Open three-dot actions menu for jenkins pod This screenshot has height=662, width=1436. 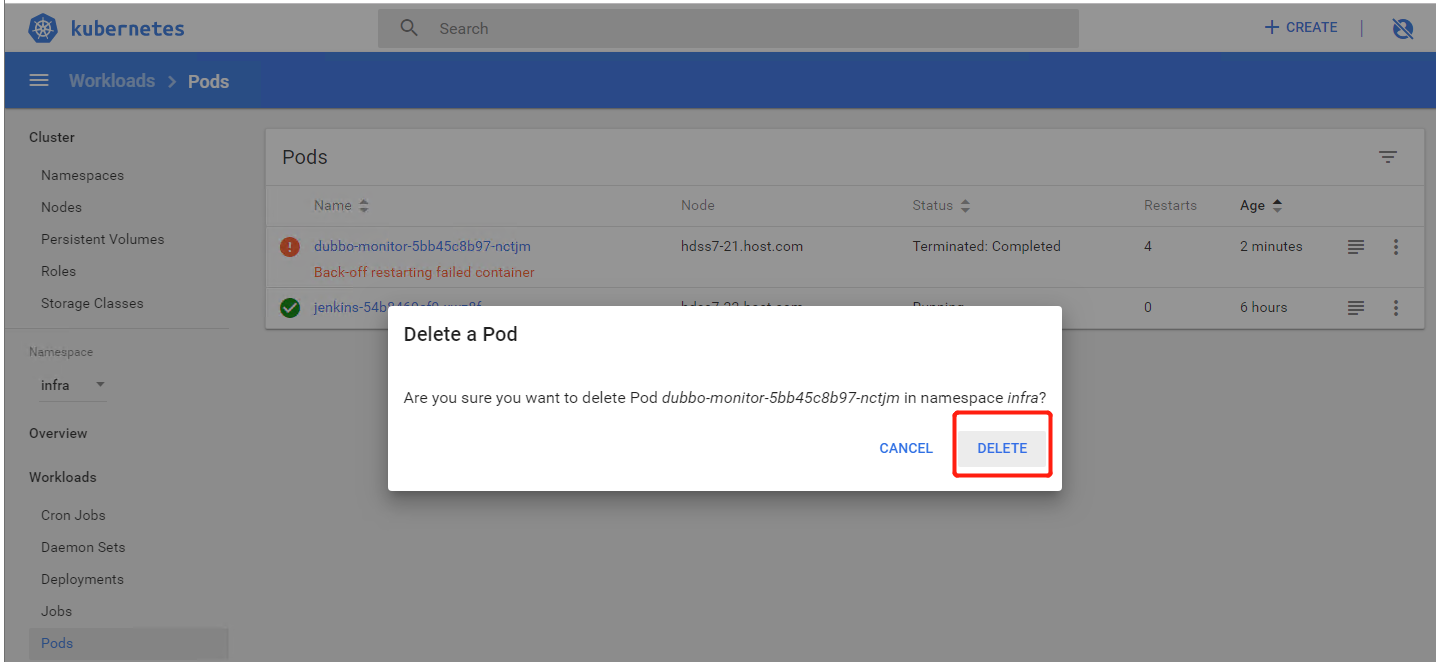pyautogui.click(x=1396, y=308)
